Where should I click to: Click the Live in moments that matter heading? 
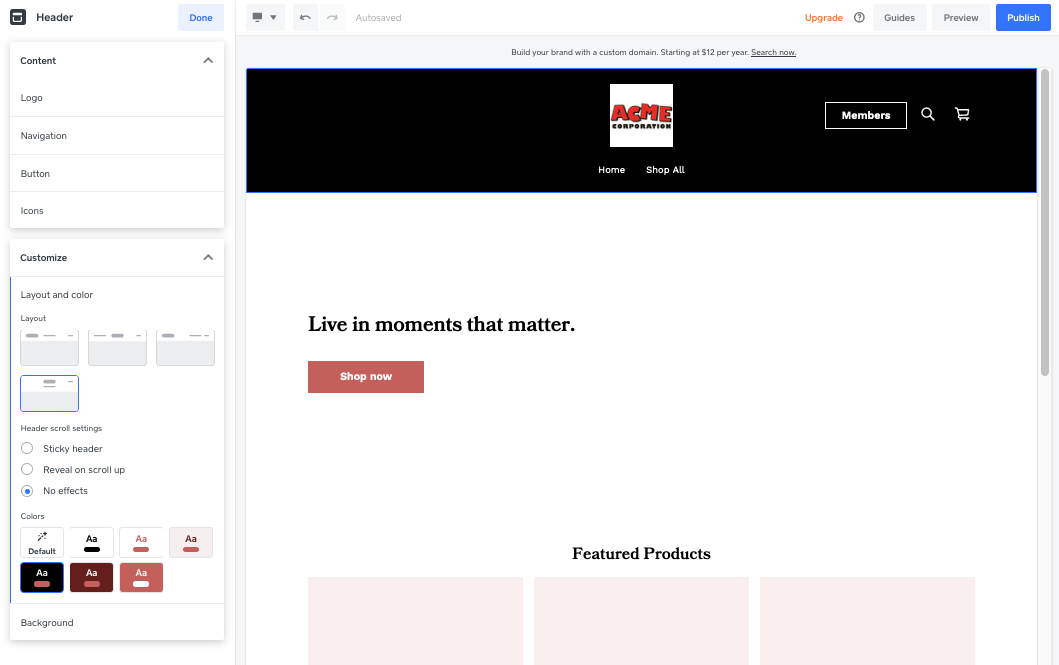coord(441,324)
